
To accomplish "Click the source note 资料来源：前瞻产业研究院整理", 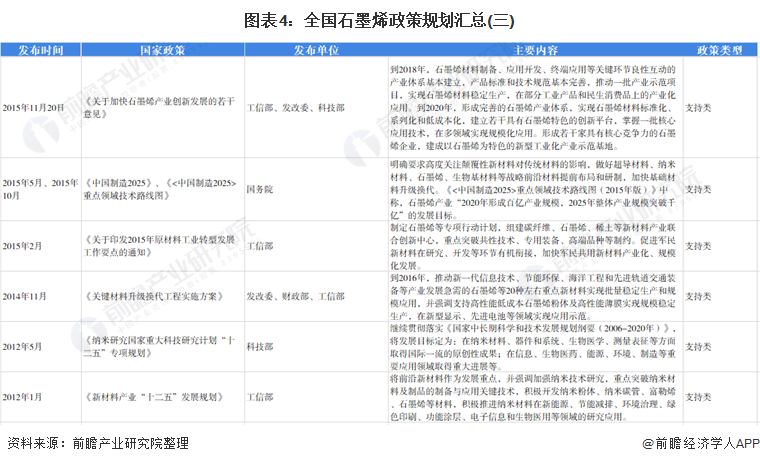I will point(98,443).
